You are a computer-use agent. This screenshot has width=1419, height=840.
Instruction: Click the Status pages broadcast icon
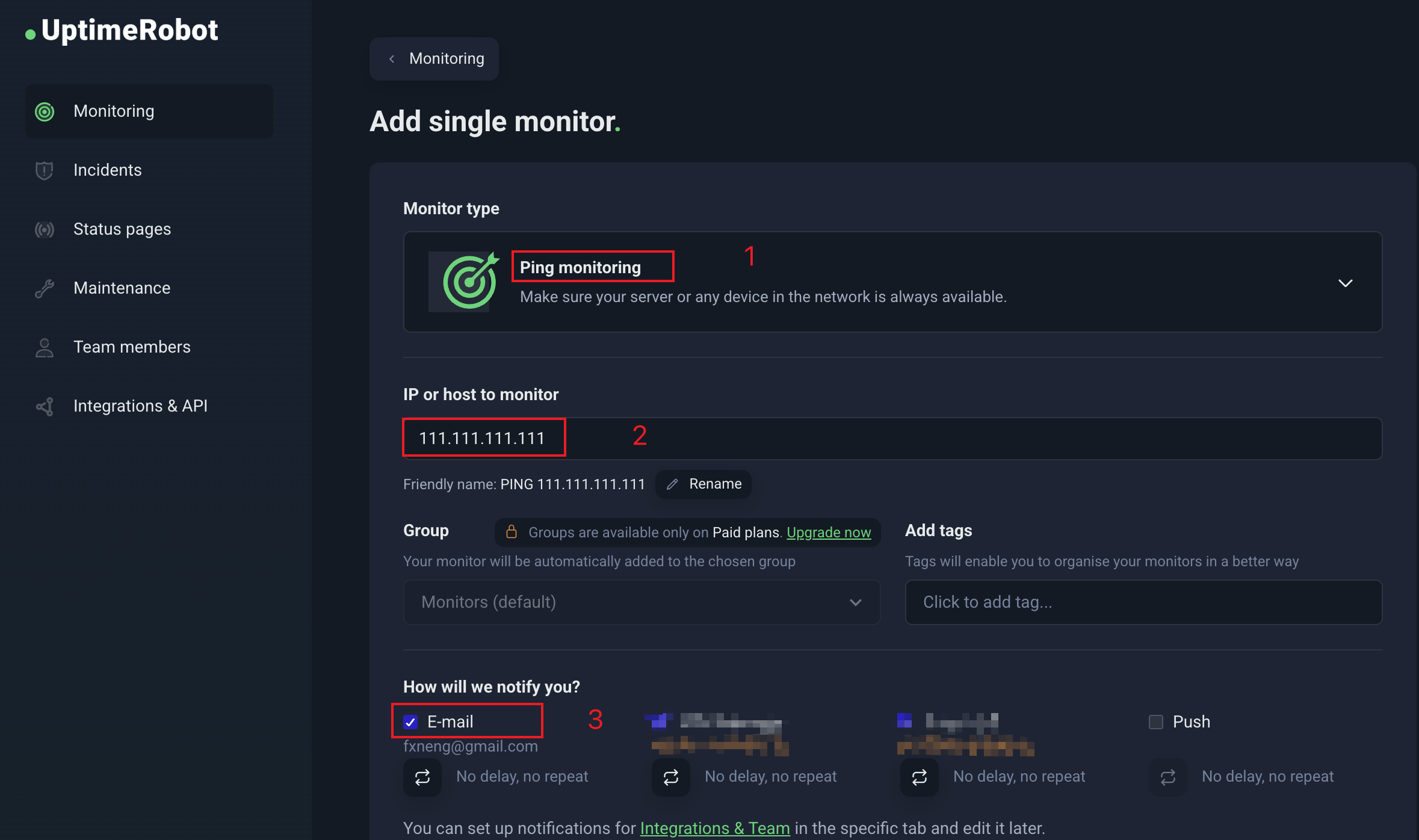pyautogui.click(x=45, y=229)
